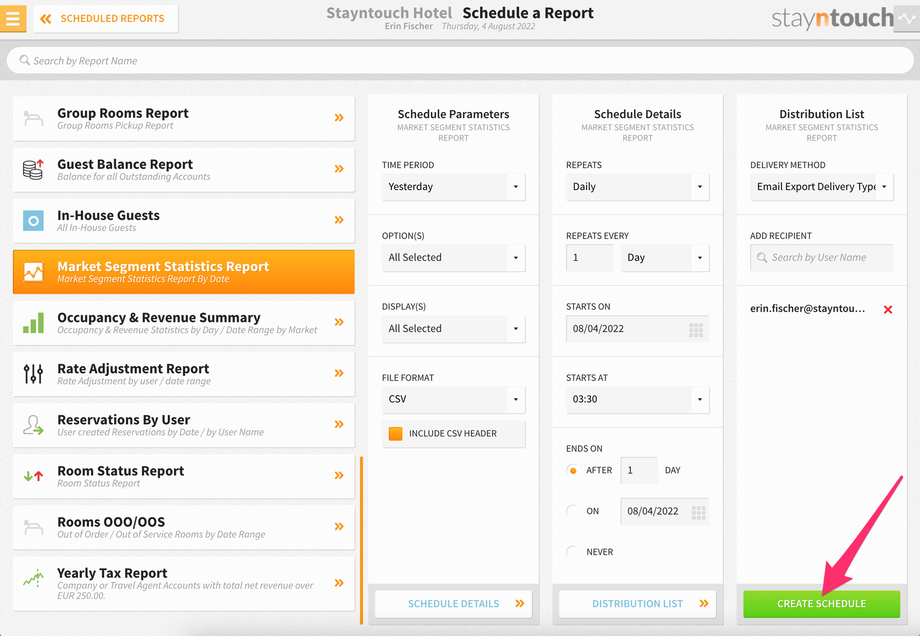This screenshot has height=636, width=920.
Task: Open the Repeats Daily dropdown
Action: [638, 187]
